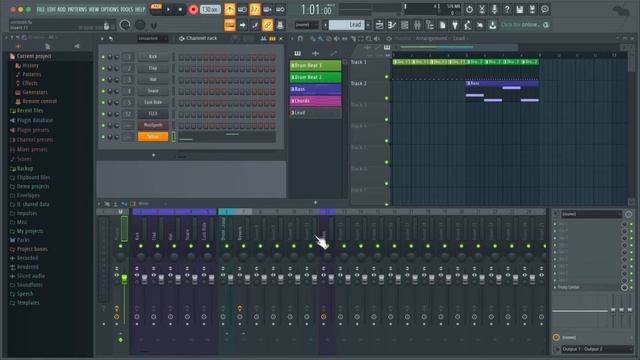Start playback with the Play button

[169, 9]
